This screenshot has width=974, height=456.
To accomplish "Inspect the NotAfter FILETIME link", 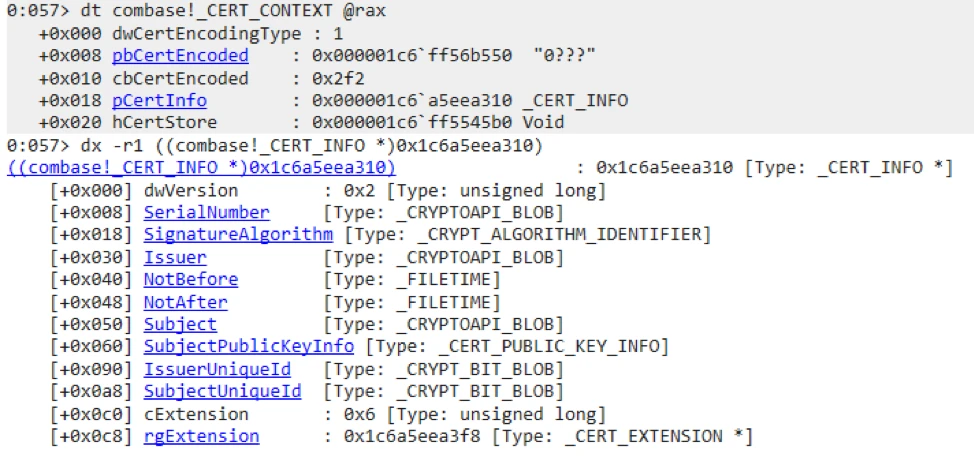I will tap(185, 301).
